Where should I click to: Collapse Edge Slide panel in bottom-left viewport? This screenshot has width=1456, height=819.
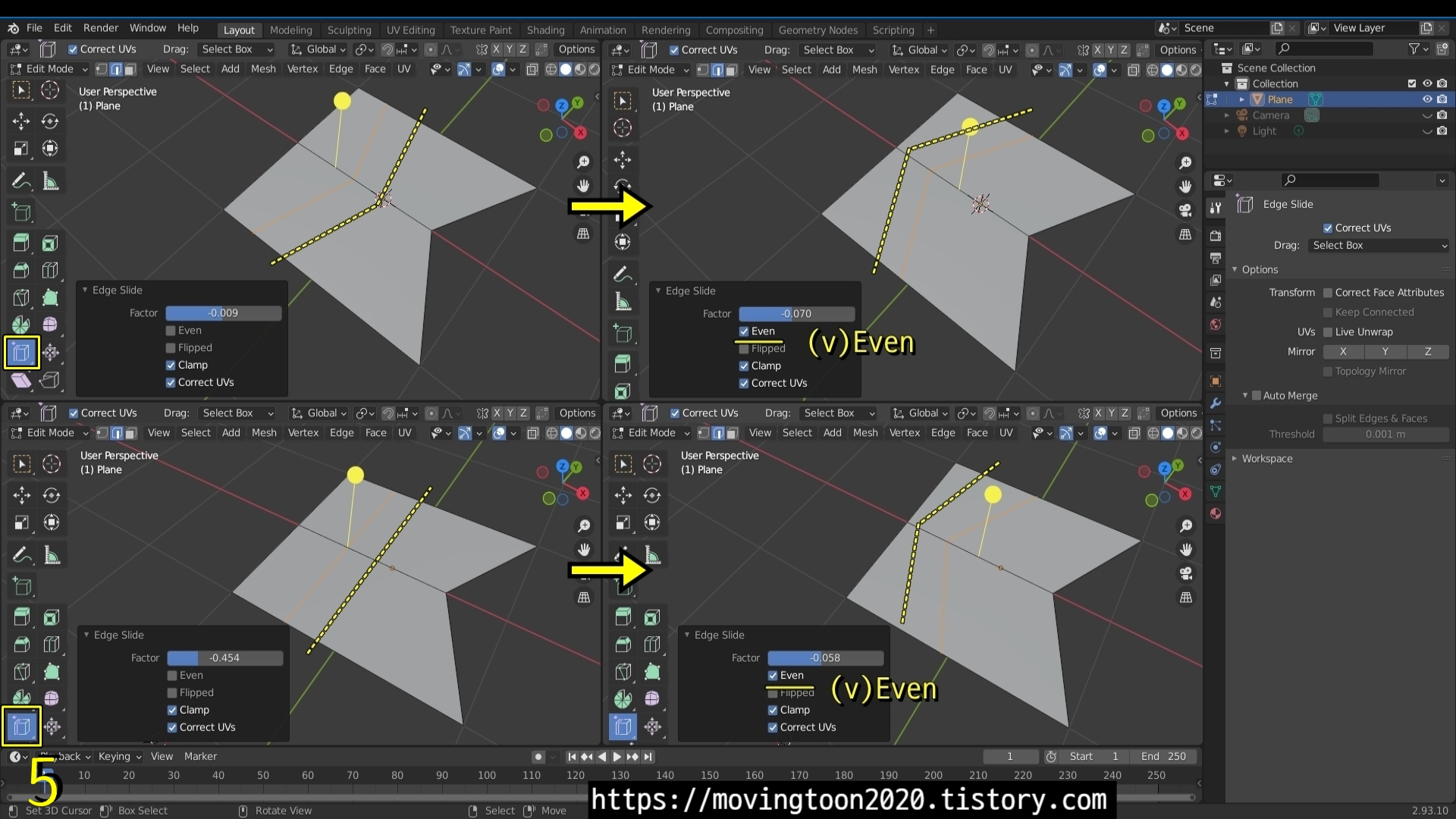click(x=86, y=635)
